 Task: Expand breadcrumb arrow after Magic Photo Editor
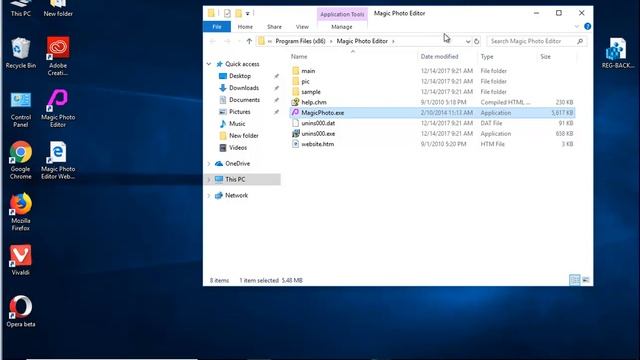(x=393, y=41)
